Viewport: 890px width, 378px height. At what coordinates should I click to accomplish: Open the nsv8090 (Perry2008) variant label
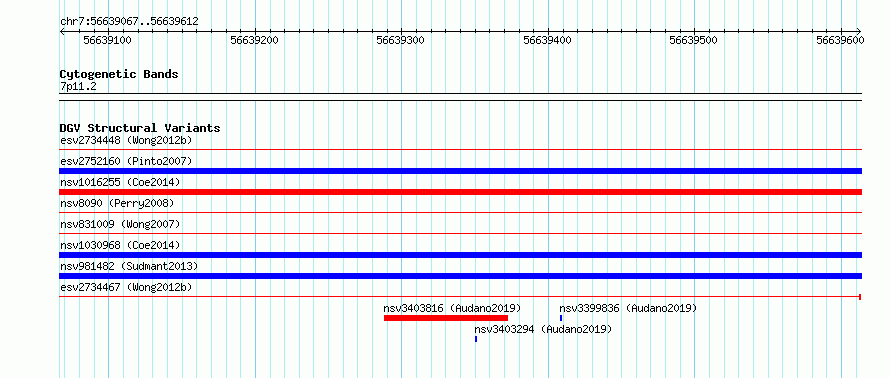click(x=117, y=203)
